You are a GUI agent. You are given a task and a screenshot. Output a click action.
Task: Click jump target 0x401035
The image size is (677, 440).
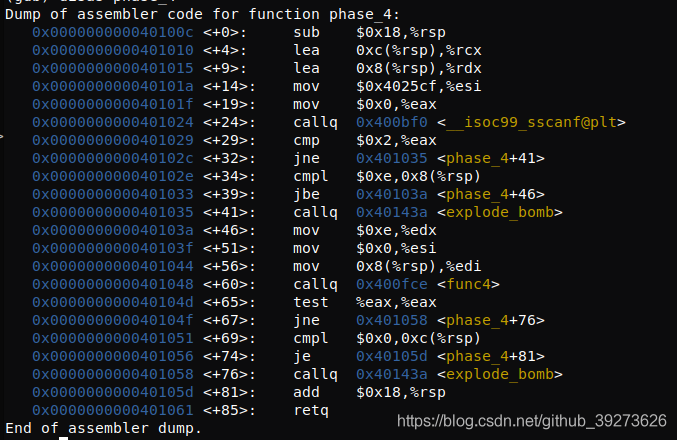(x=392, y=158)
